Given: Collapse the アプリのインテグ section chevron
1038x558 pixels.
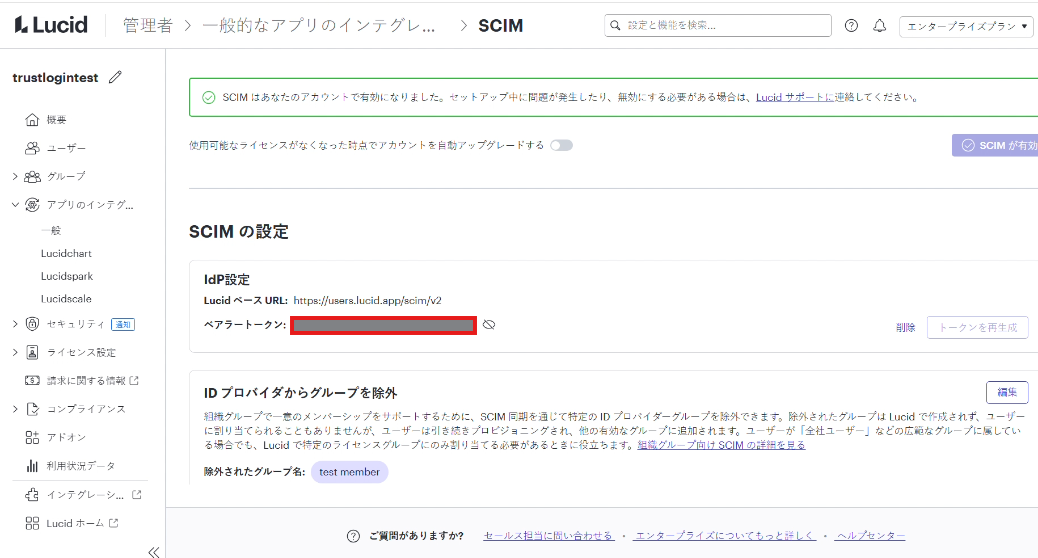Looking at the screenshot, I should click(15, 205).
